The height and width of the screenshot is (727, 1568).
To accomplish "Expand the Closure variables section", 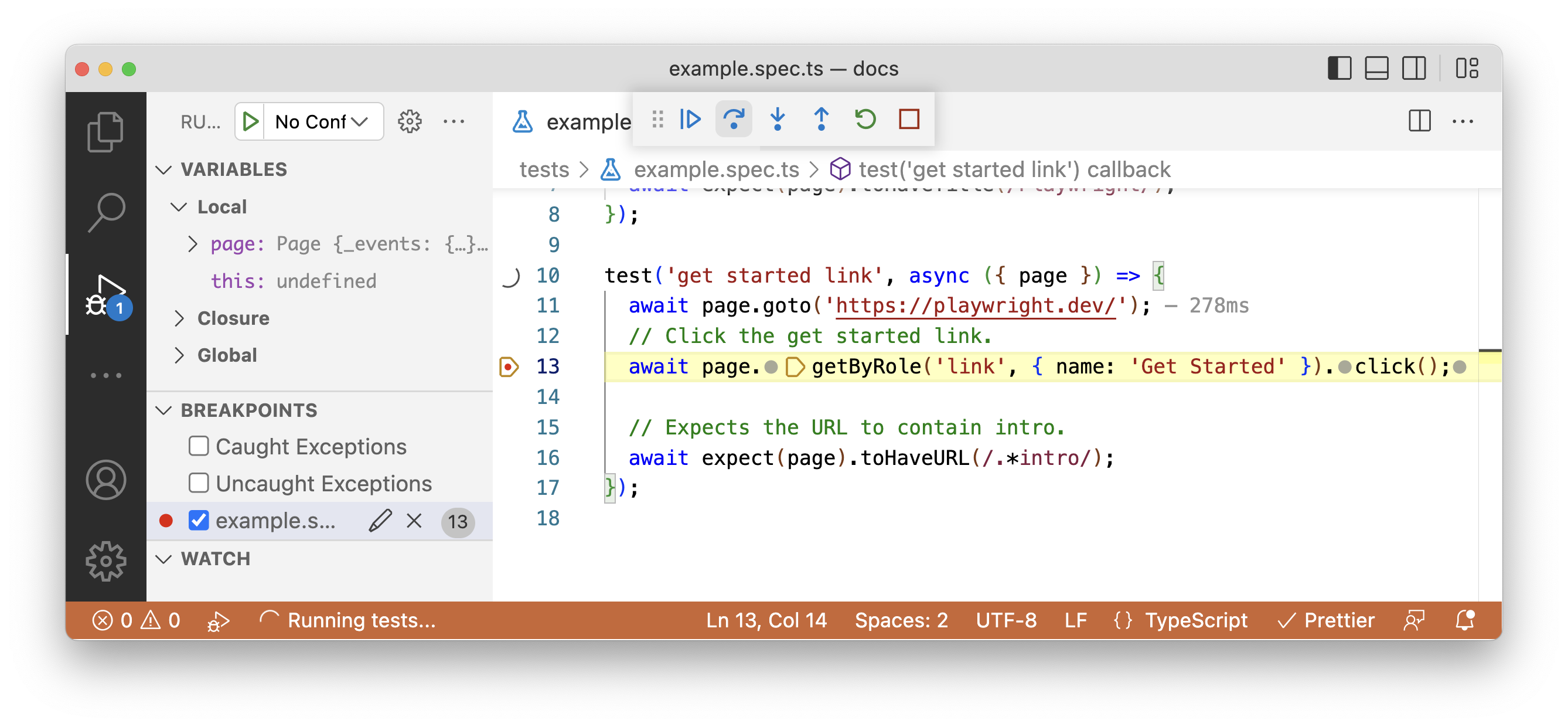I will [x=181, y=319].
